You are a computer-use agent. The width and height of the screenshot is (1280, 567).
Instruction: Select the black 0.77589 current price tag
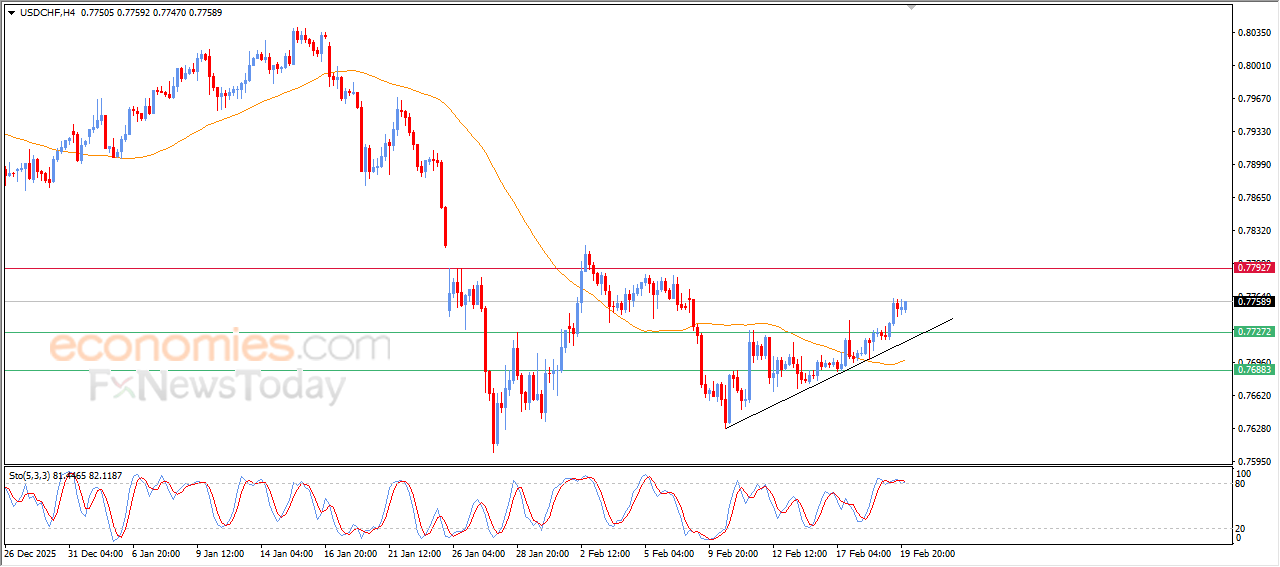point(1254,301)
